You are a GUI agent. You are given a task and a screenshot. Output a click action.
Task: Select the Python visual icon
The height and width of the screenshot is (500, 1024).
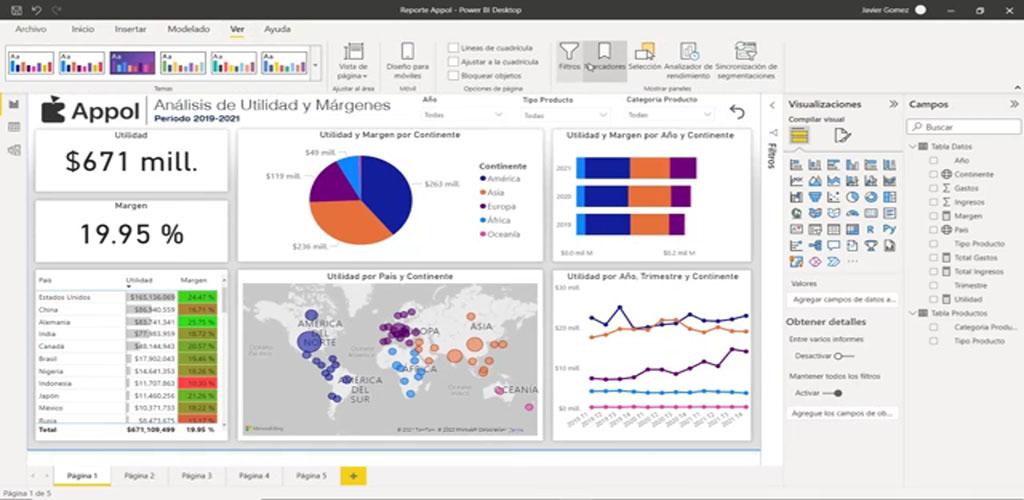click(889, 229)
